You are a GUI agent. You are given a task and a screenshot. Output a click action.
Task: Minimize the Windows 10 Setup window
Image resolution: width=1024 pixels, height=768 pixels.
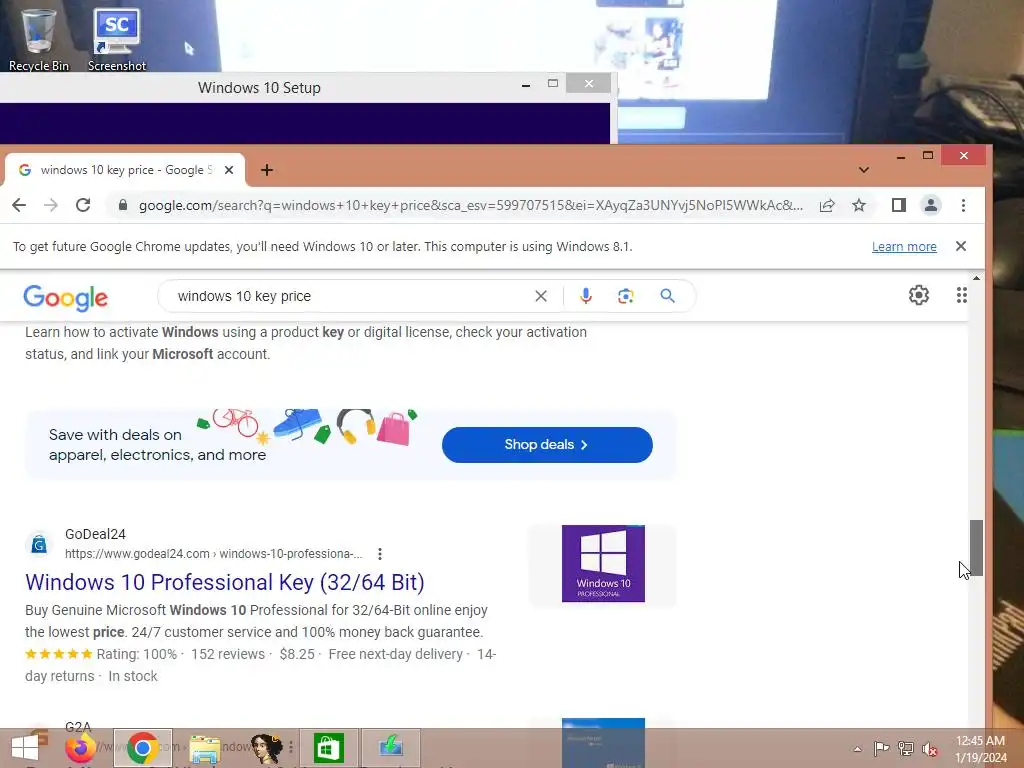point(526,84)
